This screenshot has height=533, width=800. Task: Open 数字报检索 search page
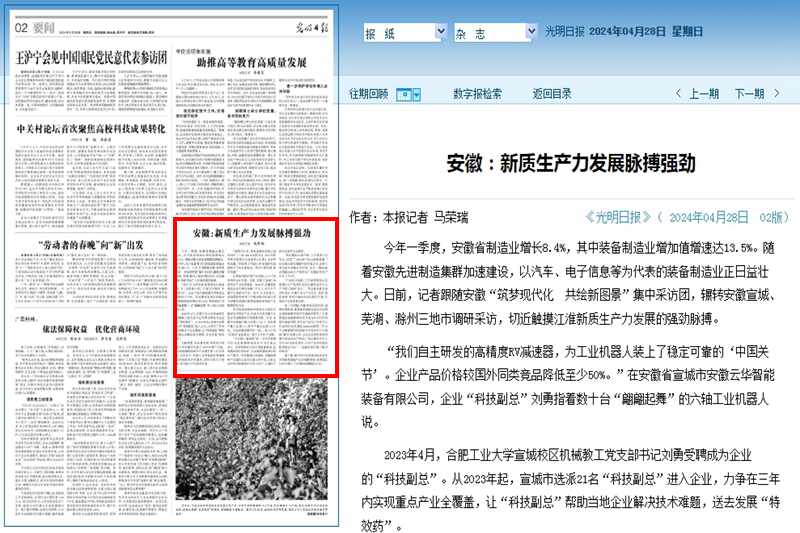click(x=477, y=94)
